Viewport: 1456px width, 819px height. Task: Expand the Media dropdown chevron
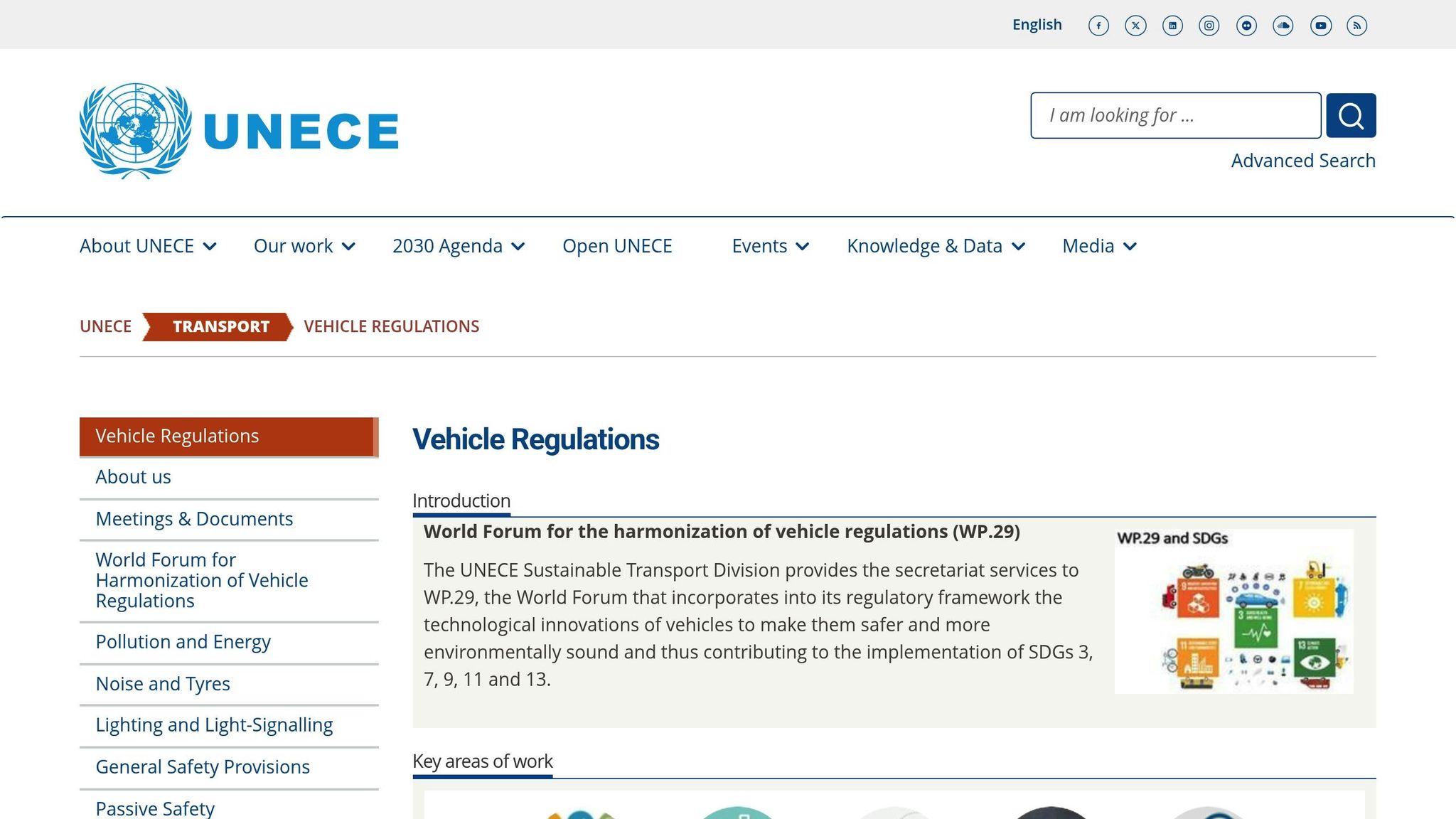tap(1130, 246)
